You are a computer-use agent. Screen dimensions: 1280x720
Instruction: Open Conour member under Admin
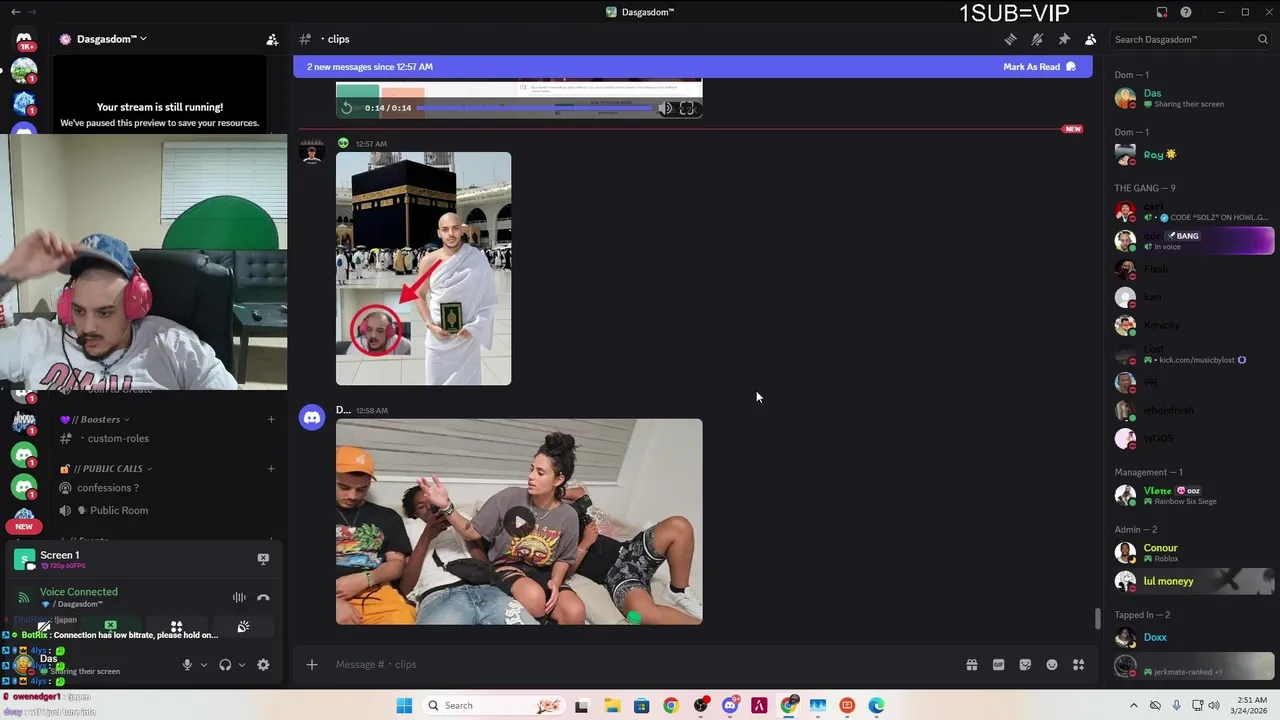click(x=1193, y=552)
